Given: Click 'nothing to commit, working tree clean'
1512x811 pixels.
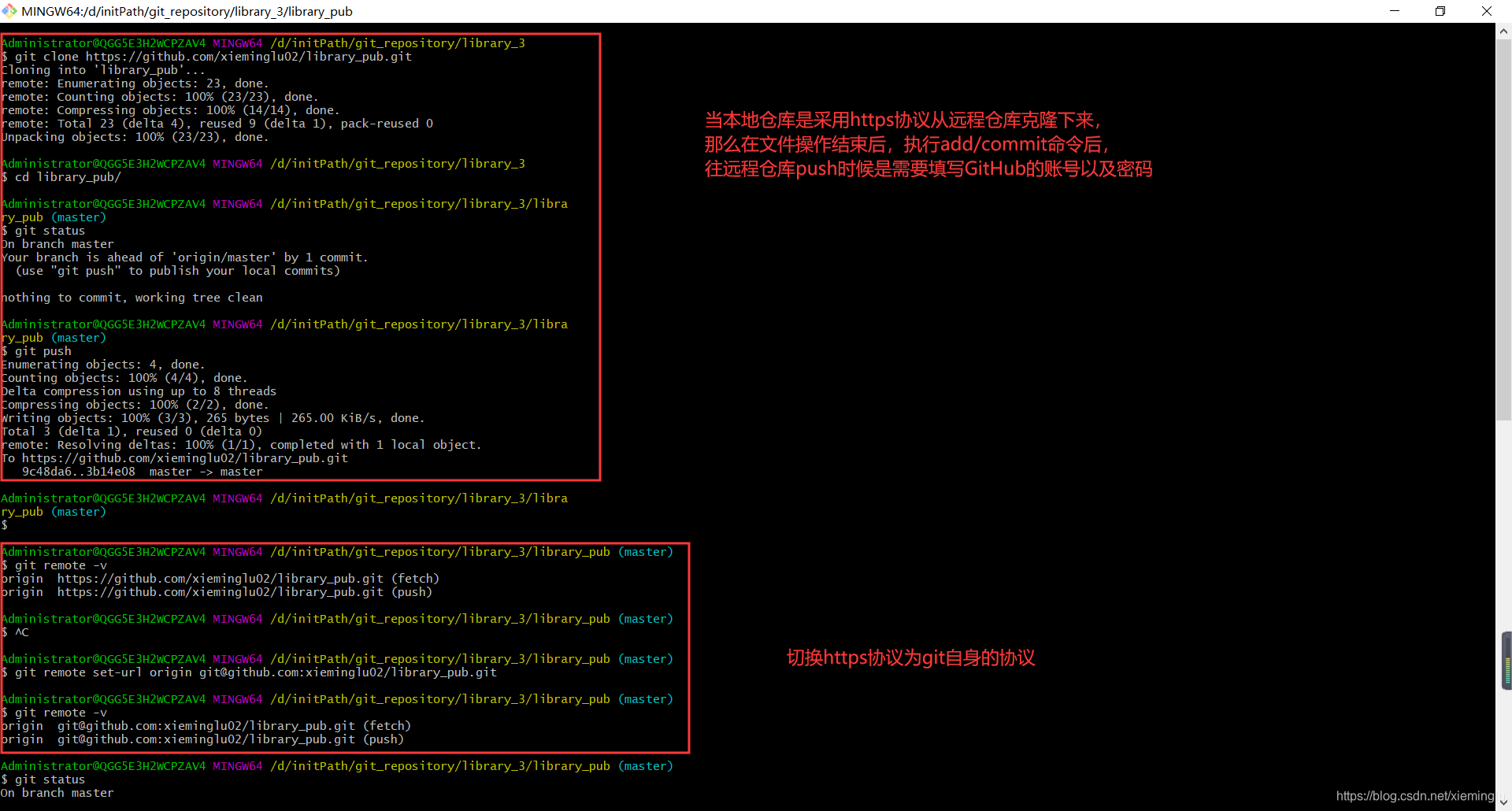Looking at the screenshot, I should point(132,298).
